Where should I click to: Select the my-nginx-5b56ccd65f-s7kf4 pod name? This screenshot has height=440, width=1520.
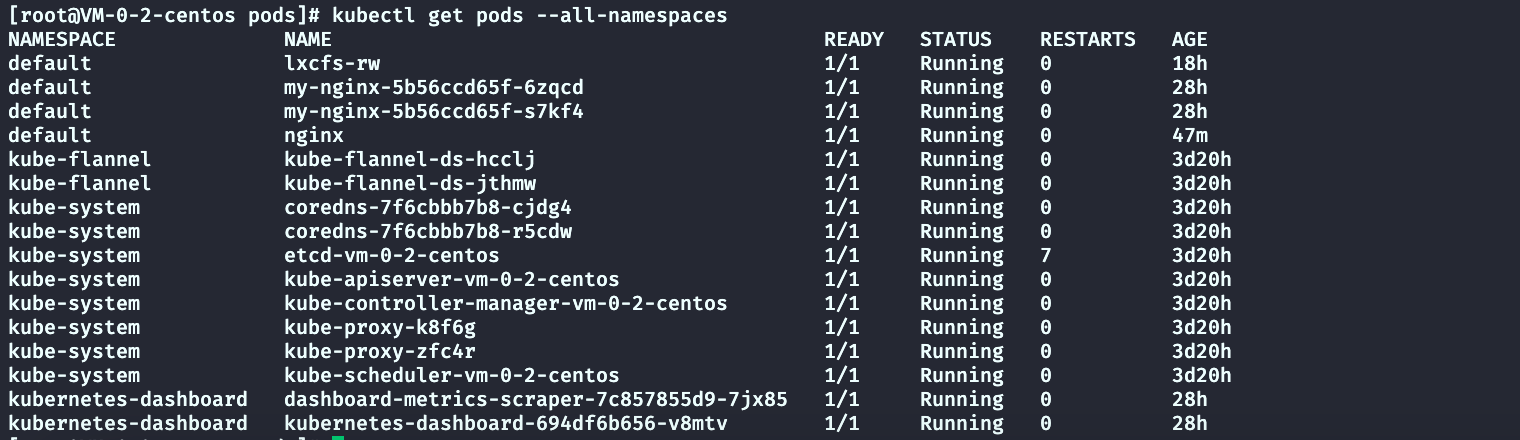click(433, 112)
